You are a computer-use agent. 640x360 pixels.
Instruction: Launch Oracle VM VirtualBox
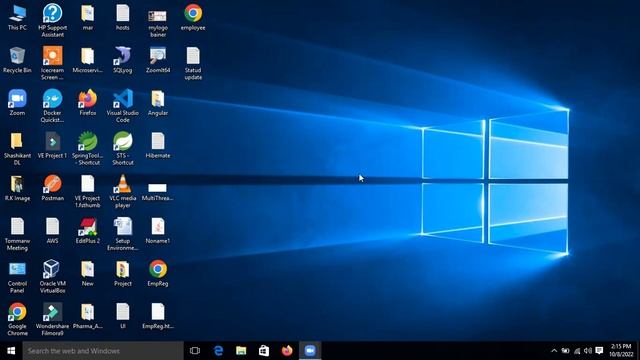click(53, 276)
